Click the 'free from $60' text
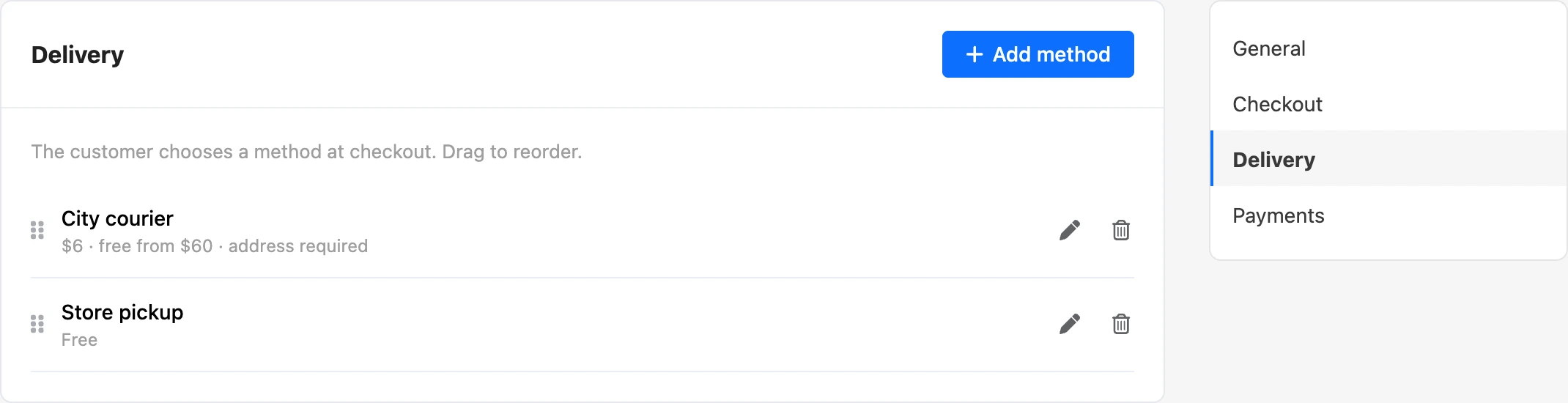 [x=155, y=246]
